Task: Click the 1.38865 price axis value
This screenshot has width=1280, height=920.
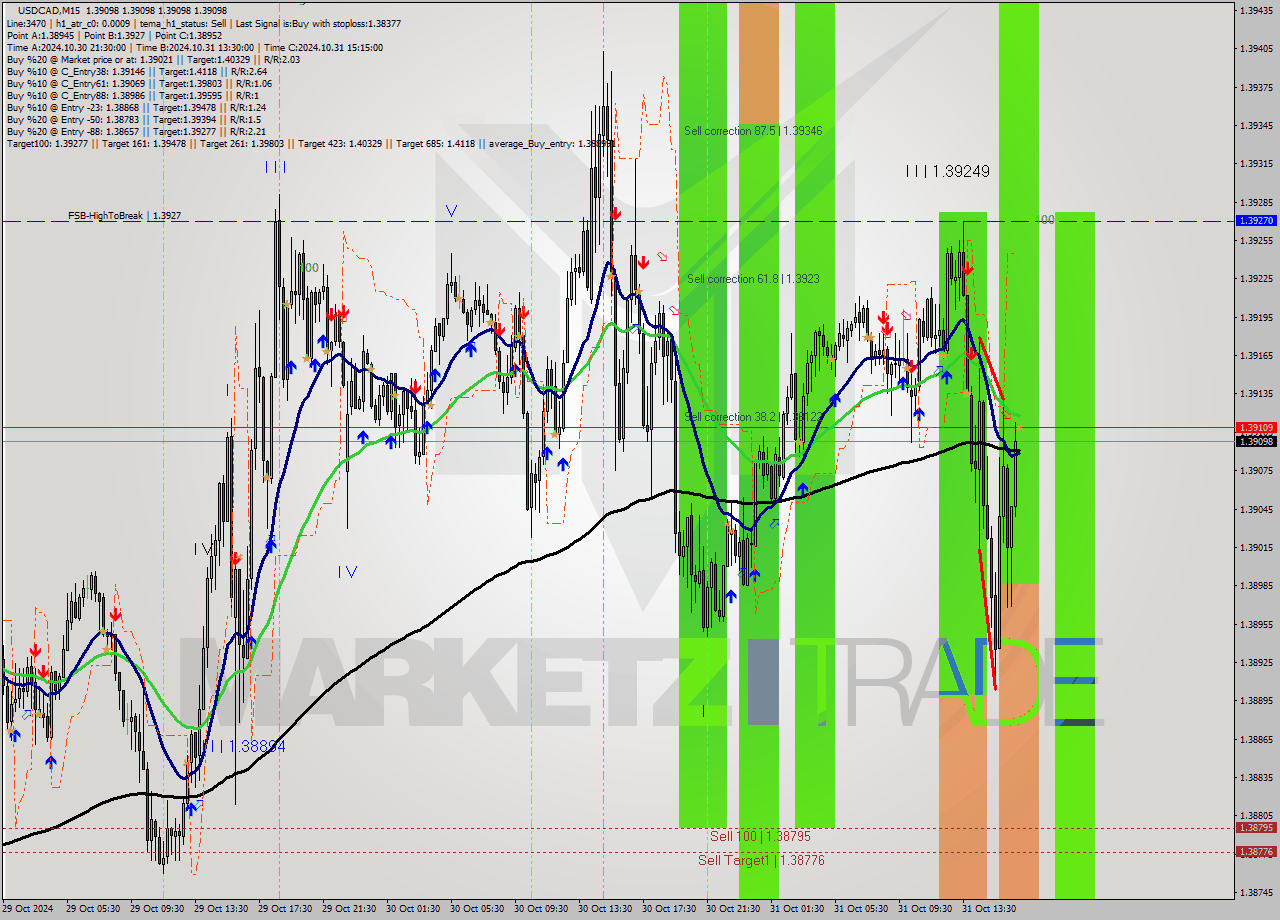Action: tap(1255, 739)
